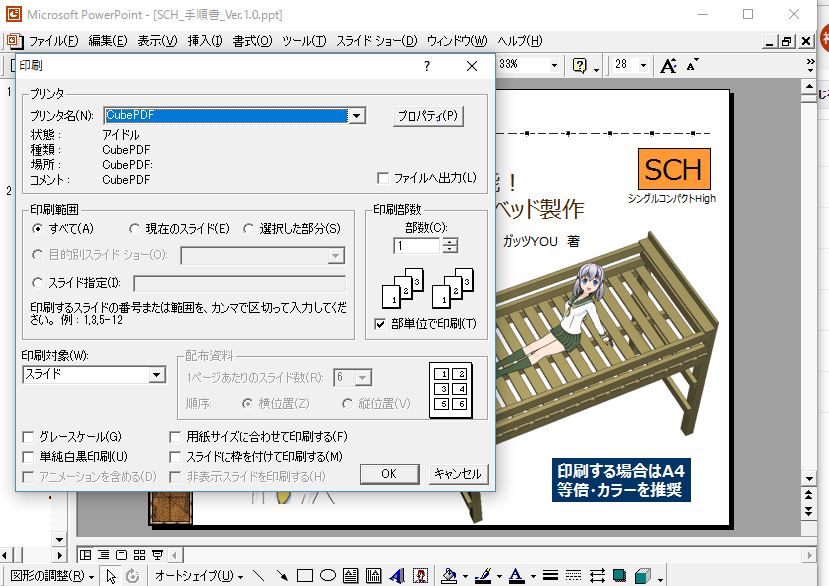Uncheck 部単位で印刷(T) checkbox
The width and height of the screenshot is (829, 586).
[x=380, y=324]
